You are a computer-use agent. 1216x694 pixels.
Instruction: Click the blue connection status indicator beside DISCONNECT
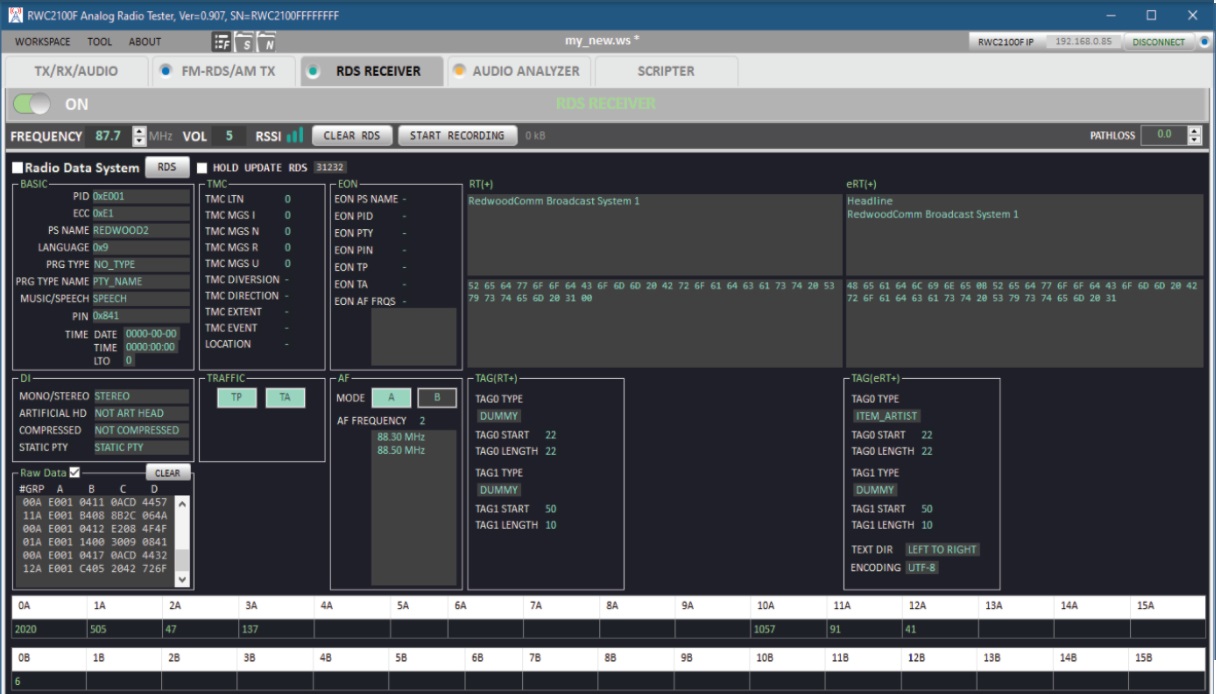click(1203, 42)
